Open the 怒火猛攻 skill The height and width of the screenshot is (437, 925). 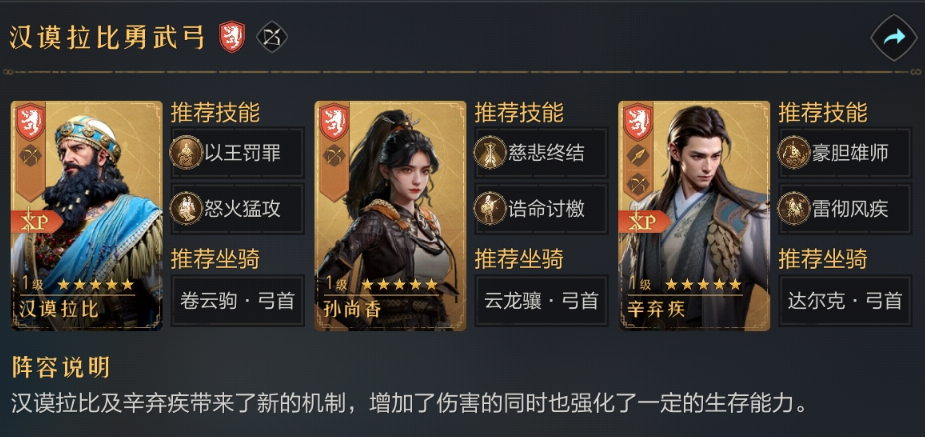pos(238,209)
